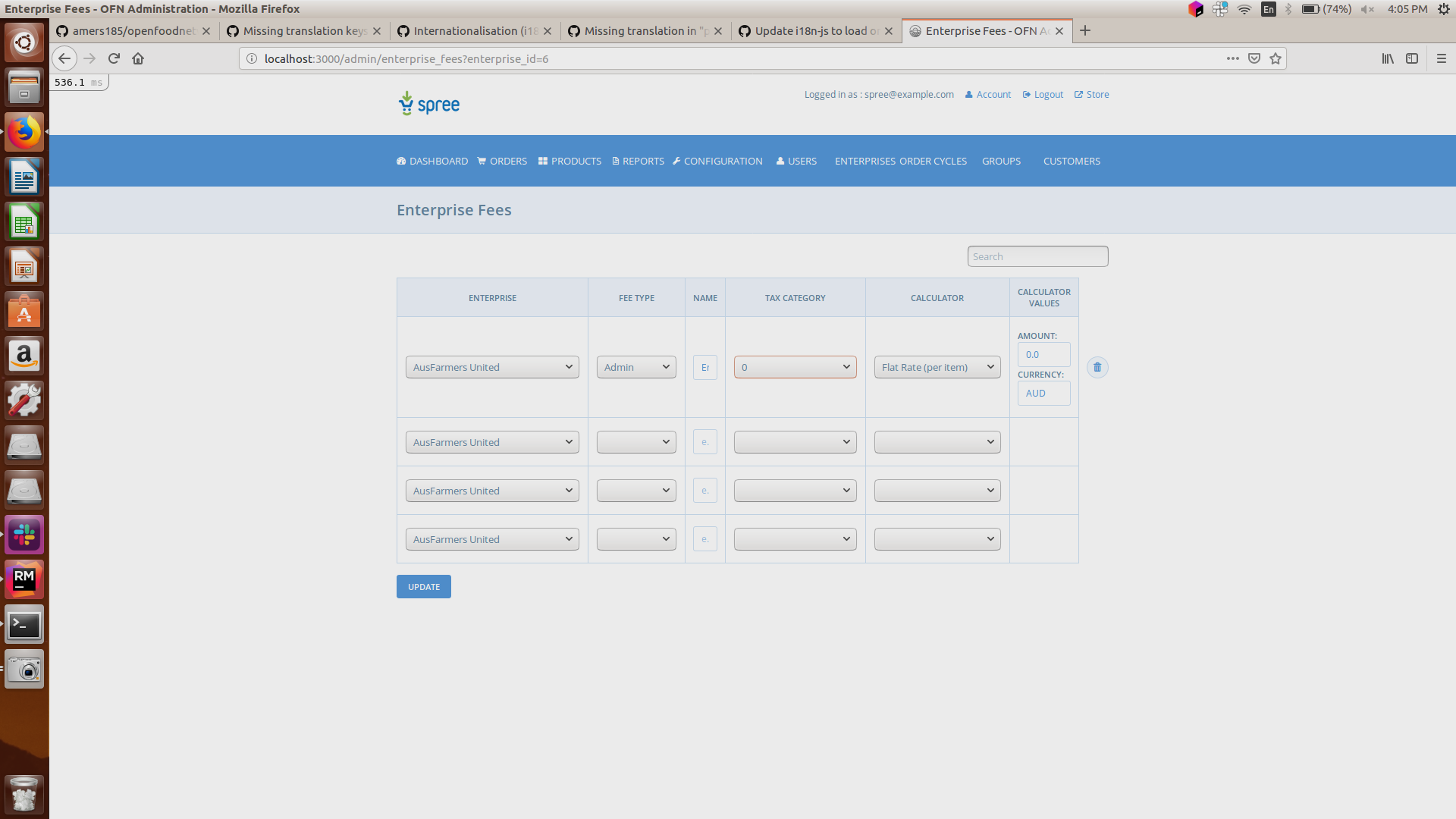Click the Spree logo
This screenshot has height=819, width=1456.
tap(429, 104)
